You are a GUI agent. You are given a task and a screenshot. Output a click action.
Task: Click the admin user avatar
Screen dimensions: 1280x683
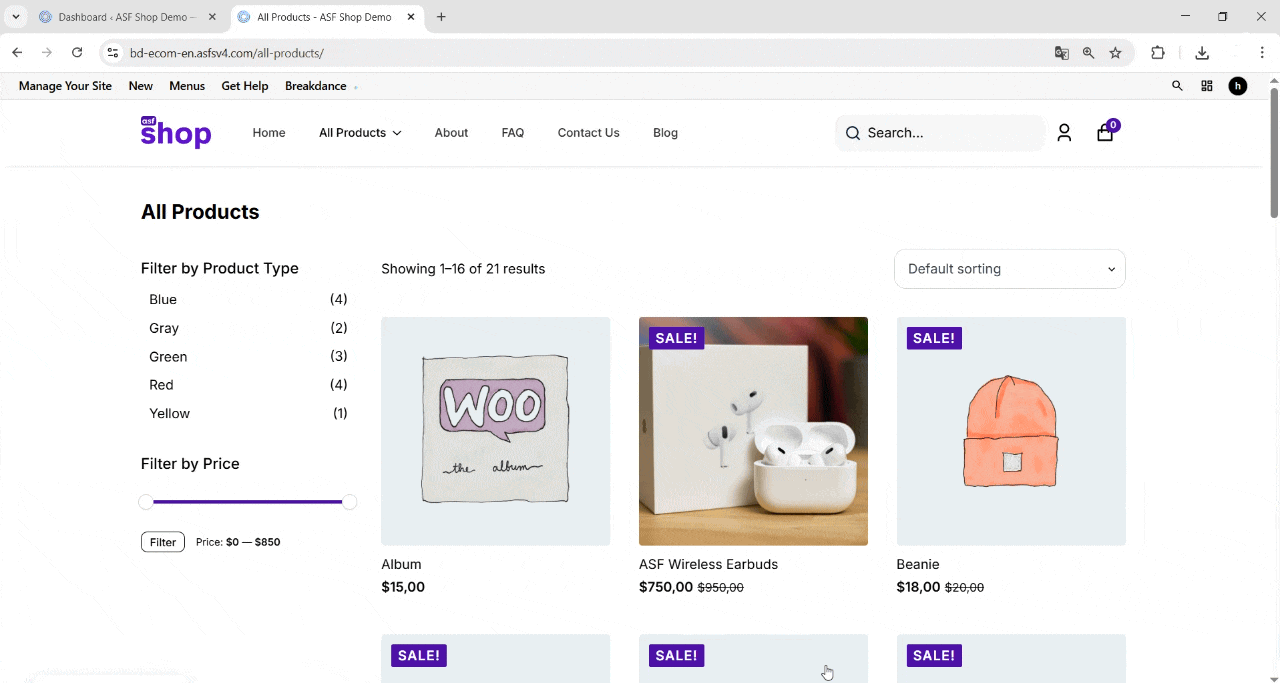[x=1238, y=86]
